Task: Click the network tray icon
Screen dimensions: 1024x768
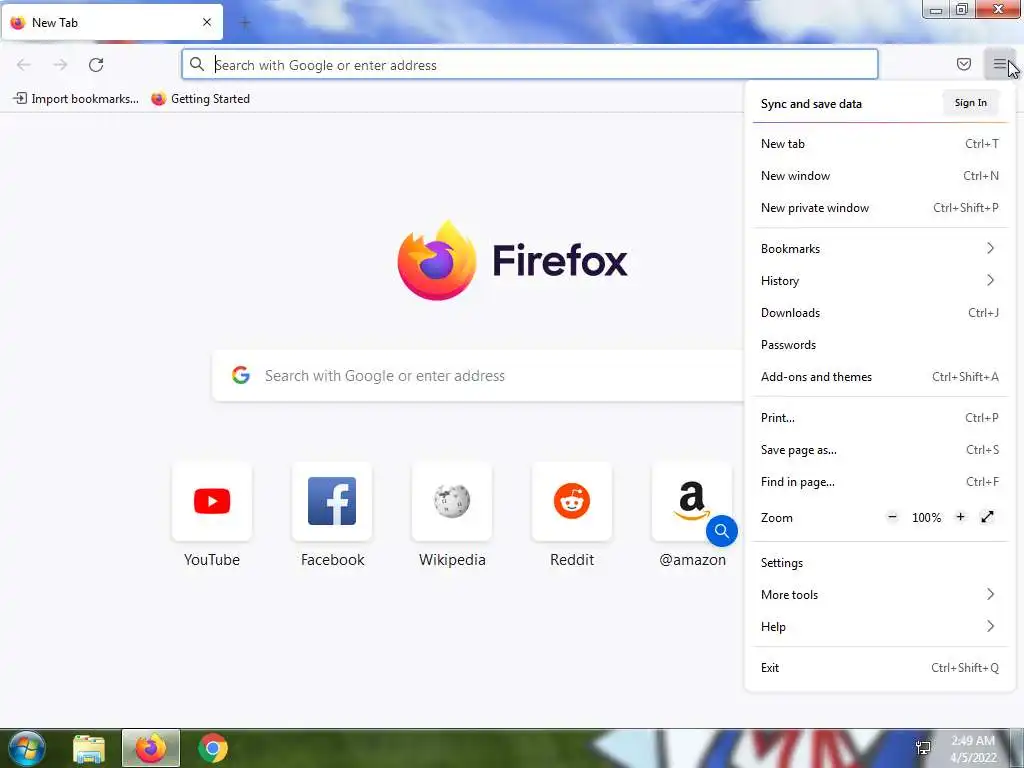Action: (923, 748)
